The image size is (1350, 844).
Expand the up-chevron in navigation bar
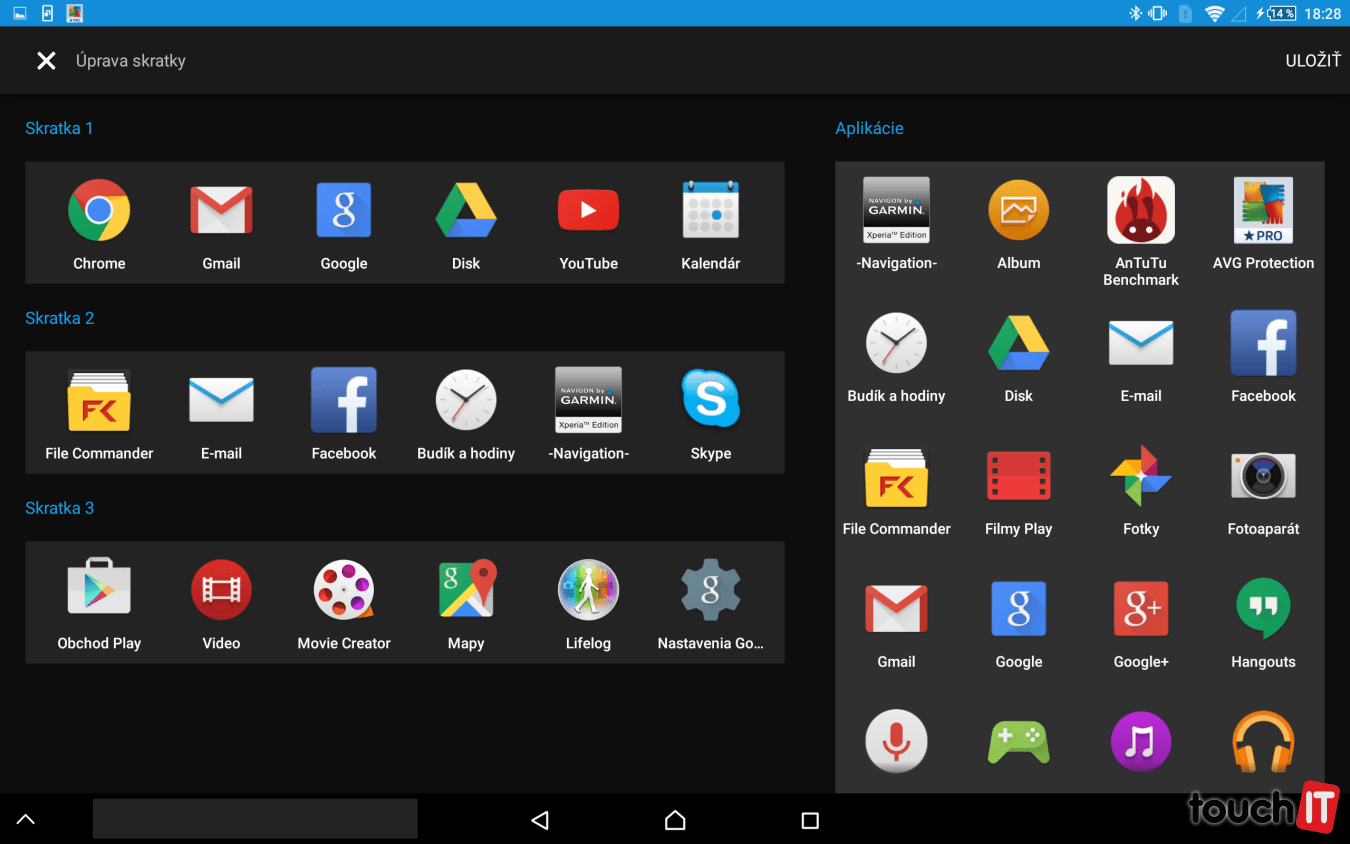point(26,820)
